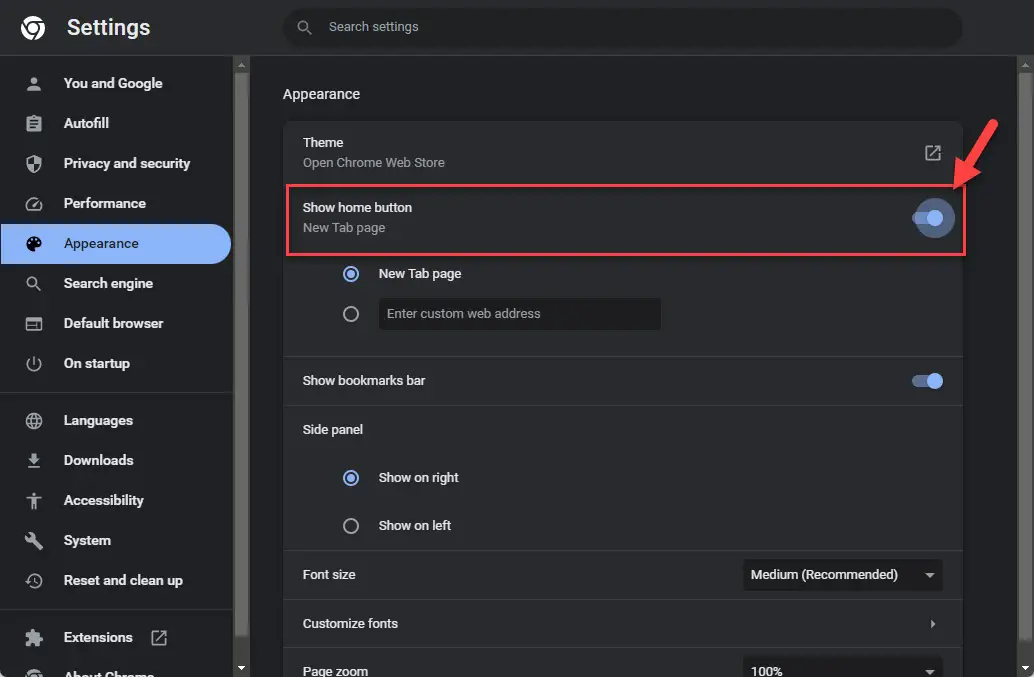Image resolution: width=1034 pixels, height=677 pixels.
Task: Open System settings wrench icon
Action: click(x=34, y=540)
